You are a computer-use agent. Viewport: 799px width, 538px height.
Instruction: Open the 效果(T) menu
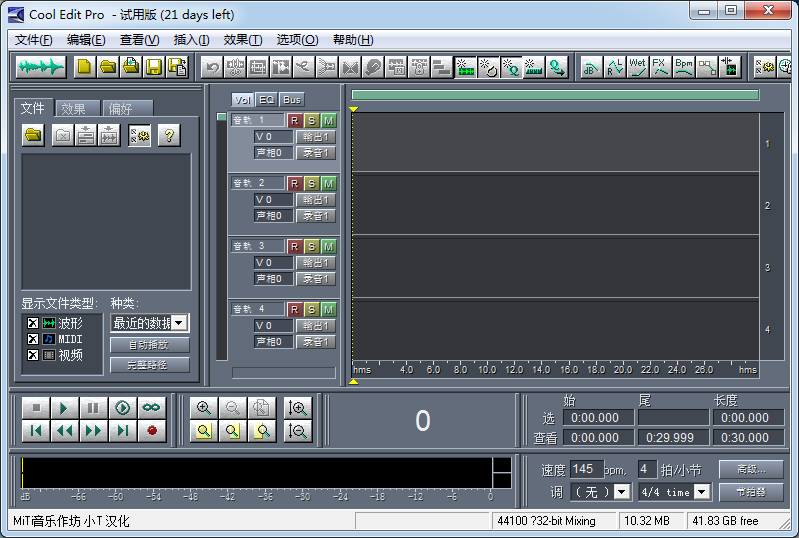(243, 40)
